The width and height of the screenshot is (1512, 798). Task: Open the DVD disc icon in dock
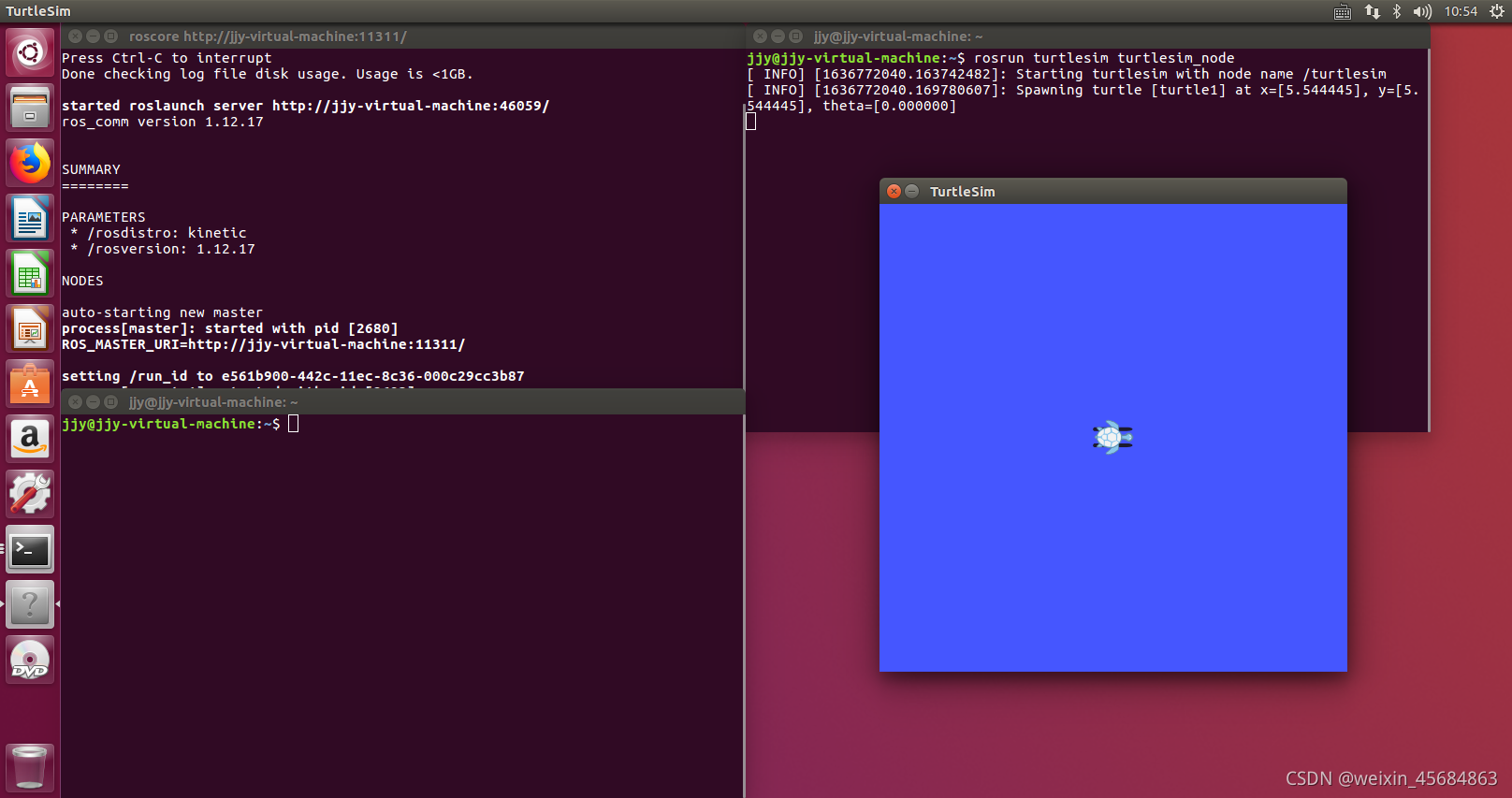[30, 660]
